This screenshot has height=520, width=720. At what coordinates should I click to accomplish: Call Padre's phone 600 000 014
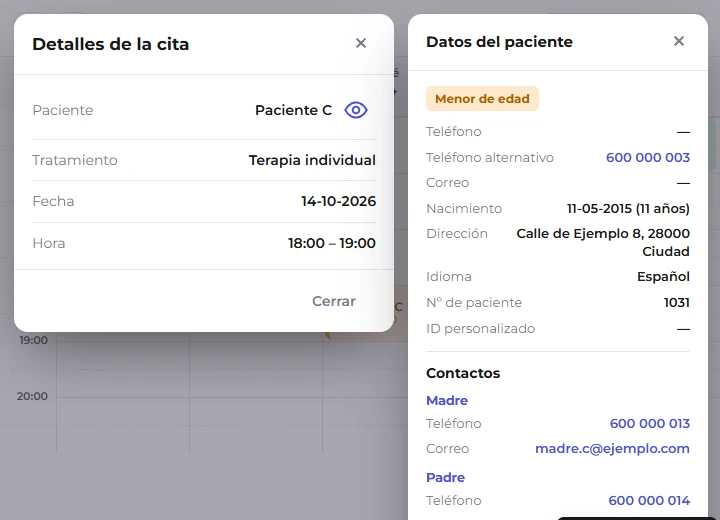(649, 501)
